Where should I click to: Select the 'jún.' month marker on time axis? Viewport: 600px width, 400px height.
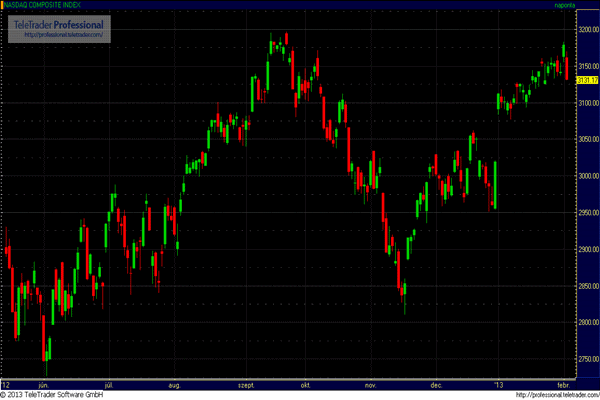point(42,383)
